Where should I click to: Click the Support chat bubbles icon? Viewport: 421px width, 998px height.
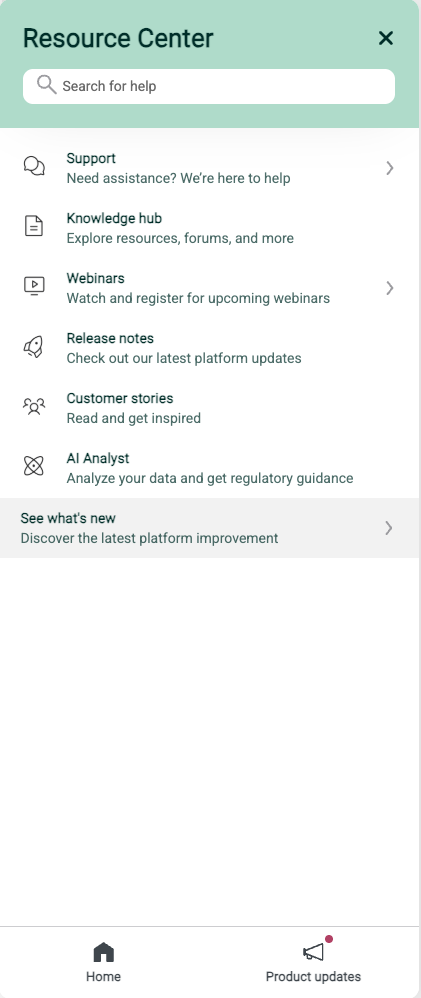(x=34, y=166)
